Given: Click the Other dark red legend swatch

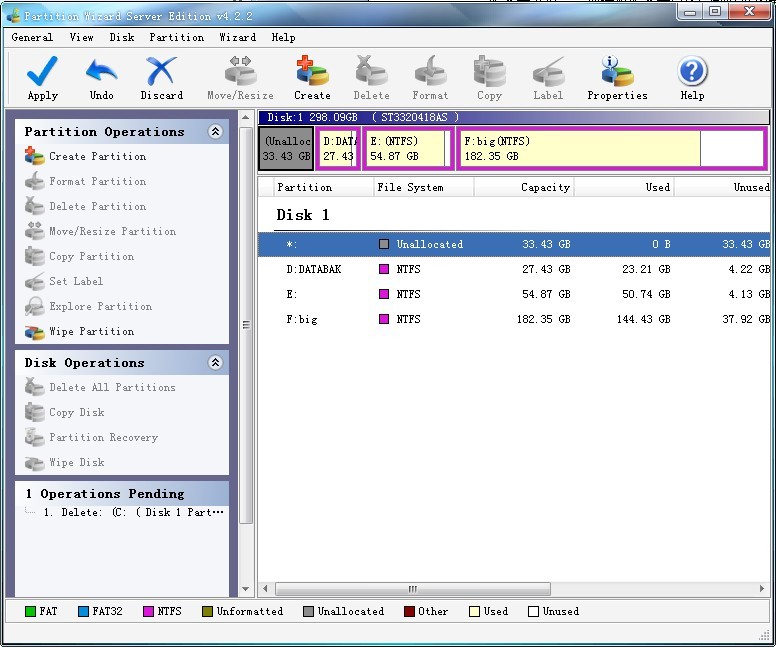Looking at the screenshot, I should point(409,611).
